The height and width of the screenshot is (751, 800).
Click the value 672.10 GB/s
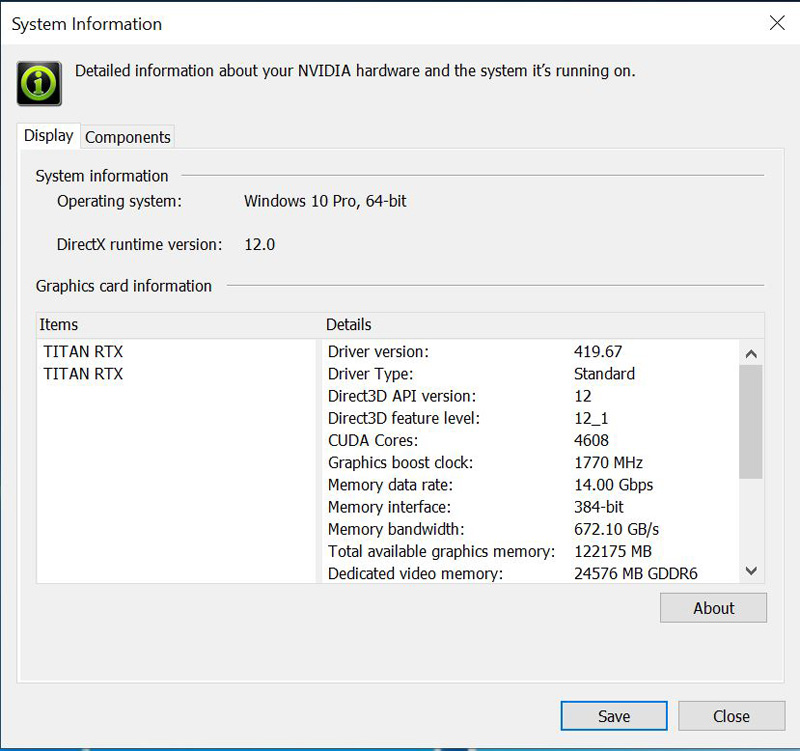click(616, 529)
